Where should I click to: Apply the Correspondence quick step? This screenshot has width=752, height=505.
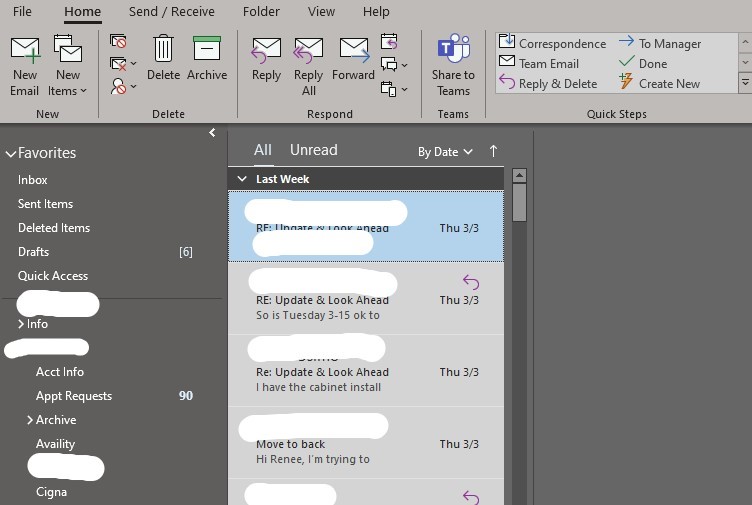[552, 43]
